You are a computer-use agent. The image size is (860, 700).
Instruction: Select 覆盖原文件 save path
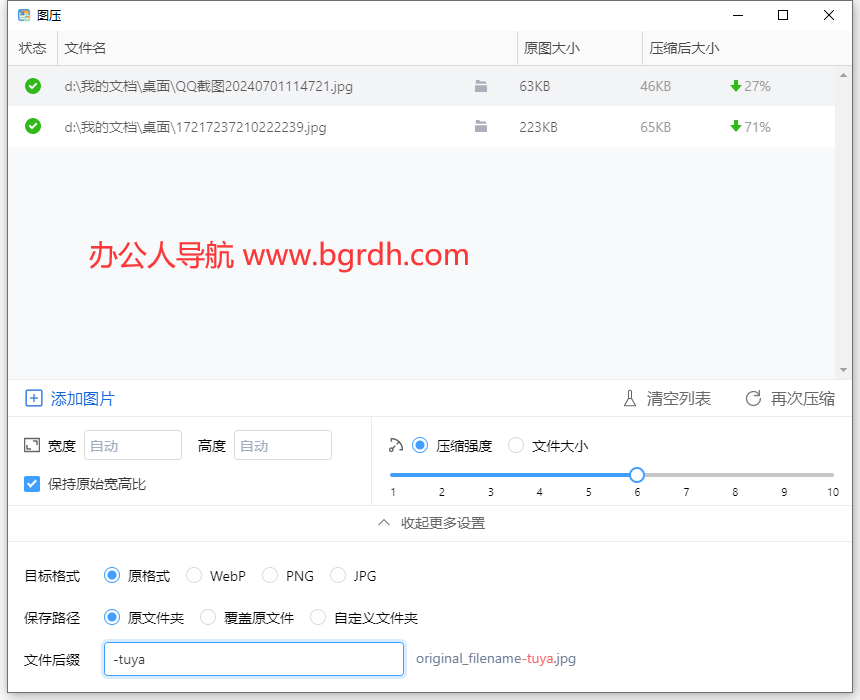tap(208, 617)
